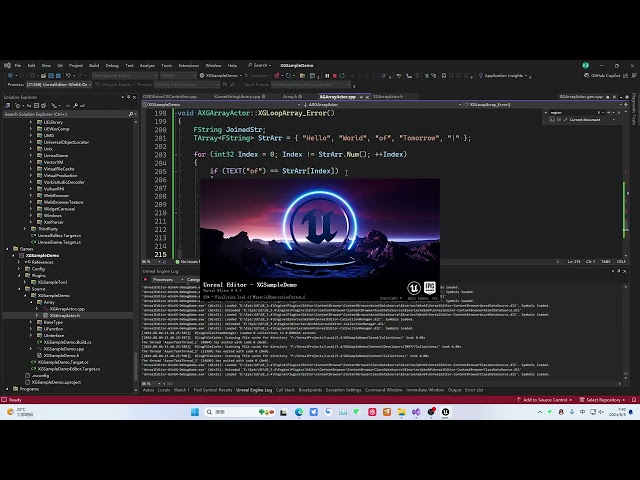This screenshot has width=640, height=480.
Task: Open the Error List tab
Action: pyautogui.click(x=474, y=390)
